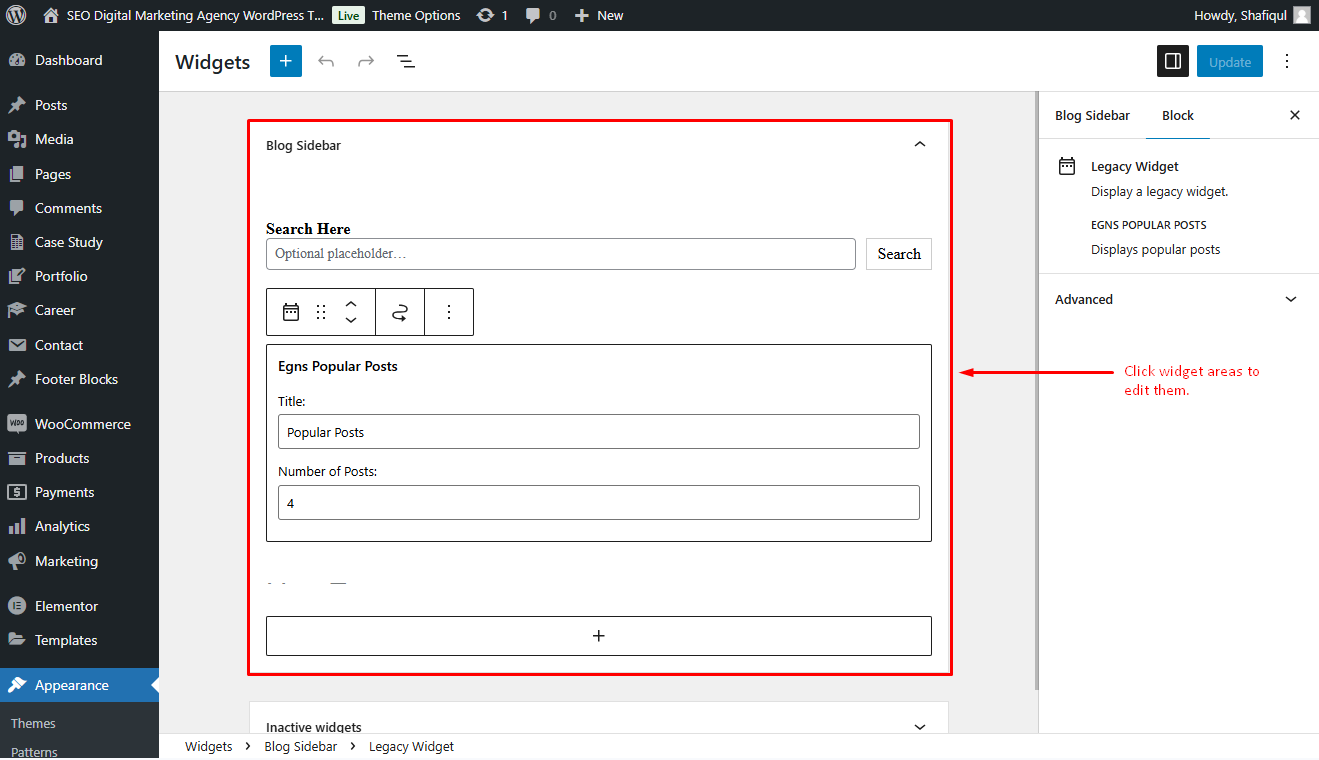The width and height of the screenshot is (1319, 760).
Task: Collapse the Blog Sidebar widget area
Action: [x=920, y=145]
